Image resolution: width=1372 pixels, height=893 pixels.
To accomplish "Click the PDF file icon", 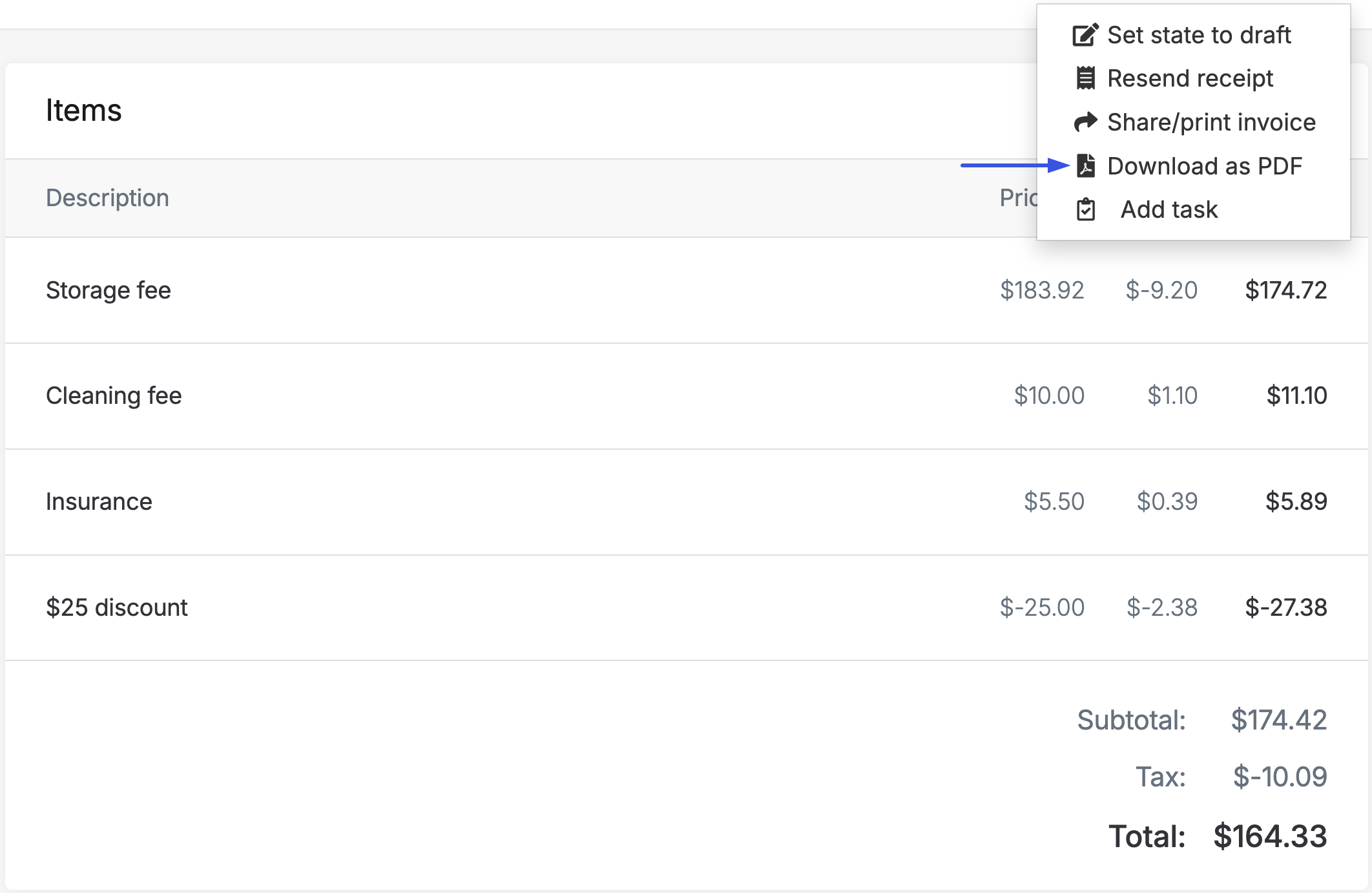I will [x=1086, y=166].
